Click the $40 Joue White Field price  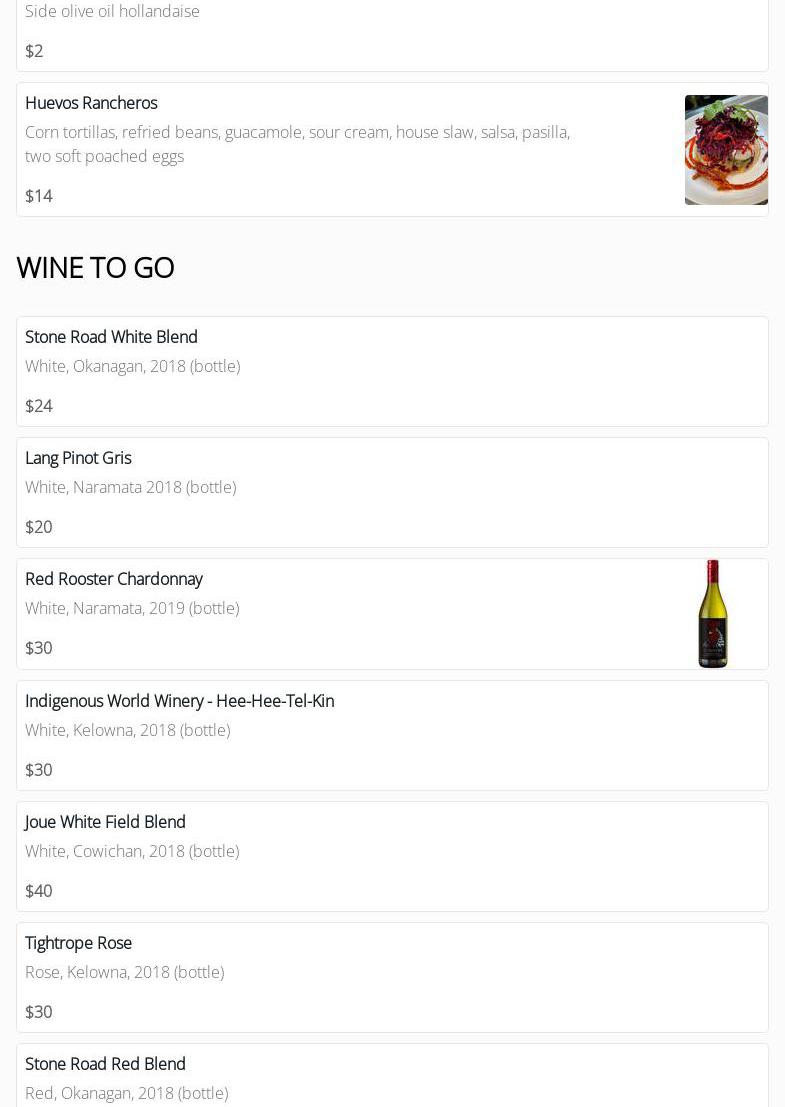[x=38, y=891]
